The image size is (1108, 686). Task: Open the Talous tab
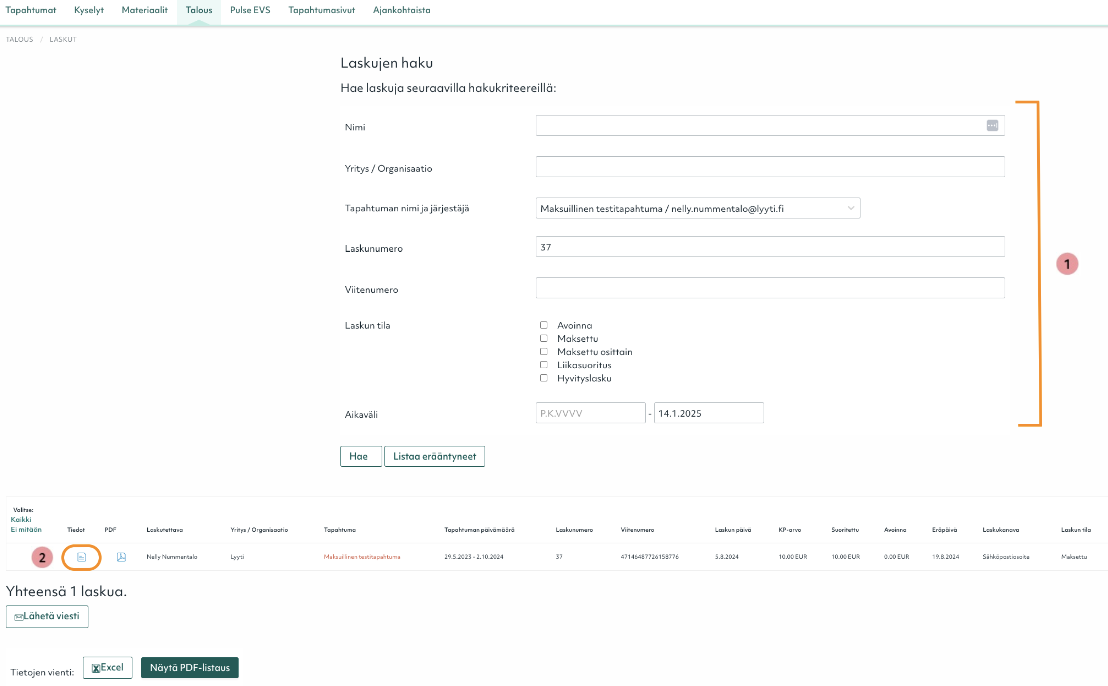point(199,10)
